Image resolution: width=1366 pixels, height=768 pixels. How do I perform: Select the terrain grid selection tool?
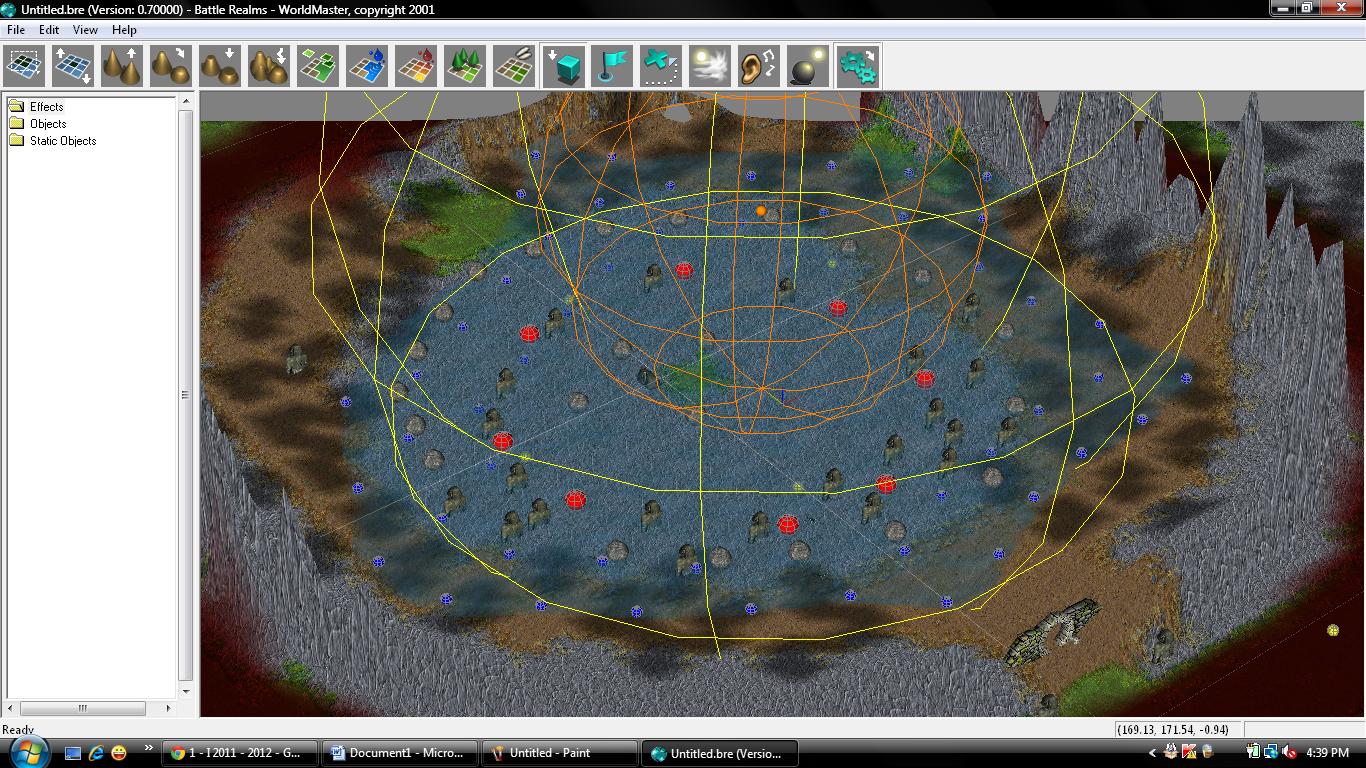click(25, 66)
